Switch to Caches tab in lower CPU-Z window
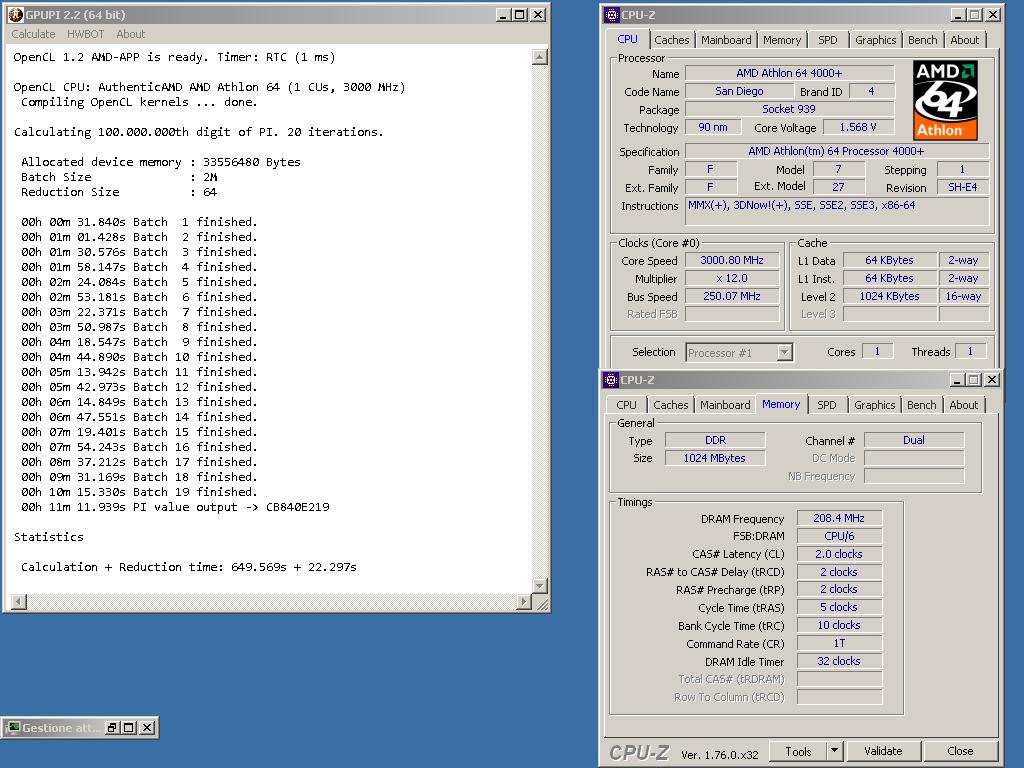Viewport: 1024px width, 768px height. pyautogui.click(x=671, y=405)
